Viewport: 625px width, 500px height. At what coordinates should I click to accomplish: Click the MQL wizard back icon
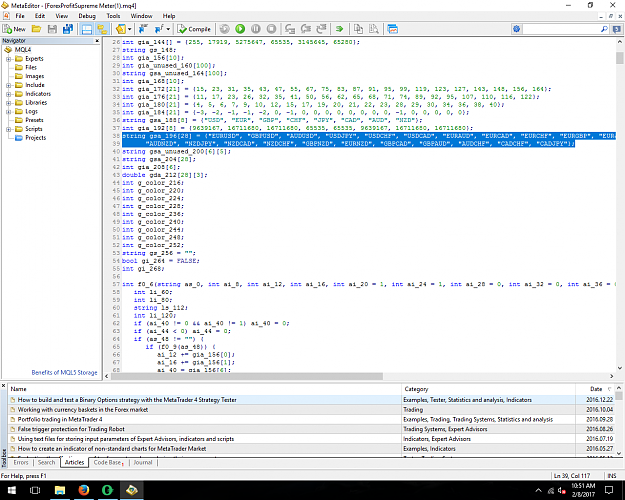pos(121,29)
